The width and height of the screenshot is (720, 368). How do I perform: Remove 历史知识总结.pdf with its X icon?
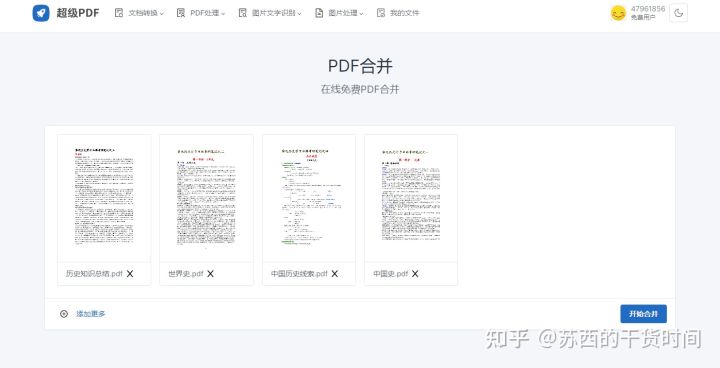click(130, 274)
